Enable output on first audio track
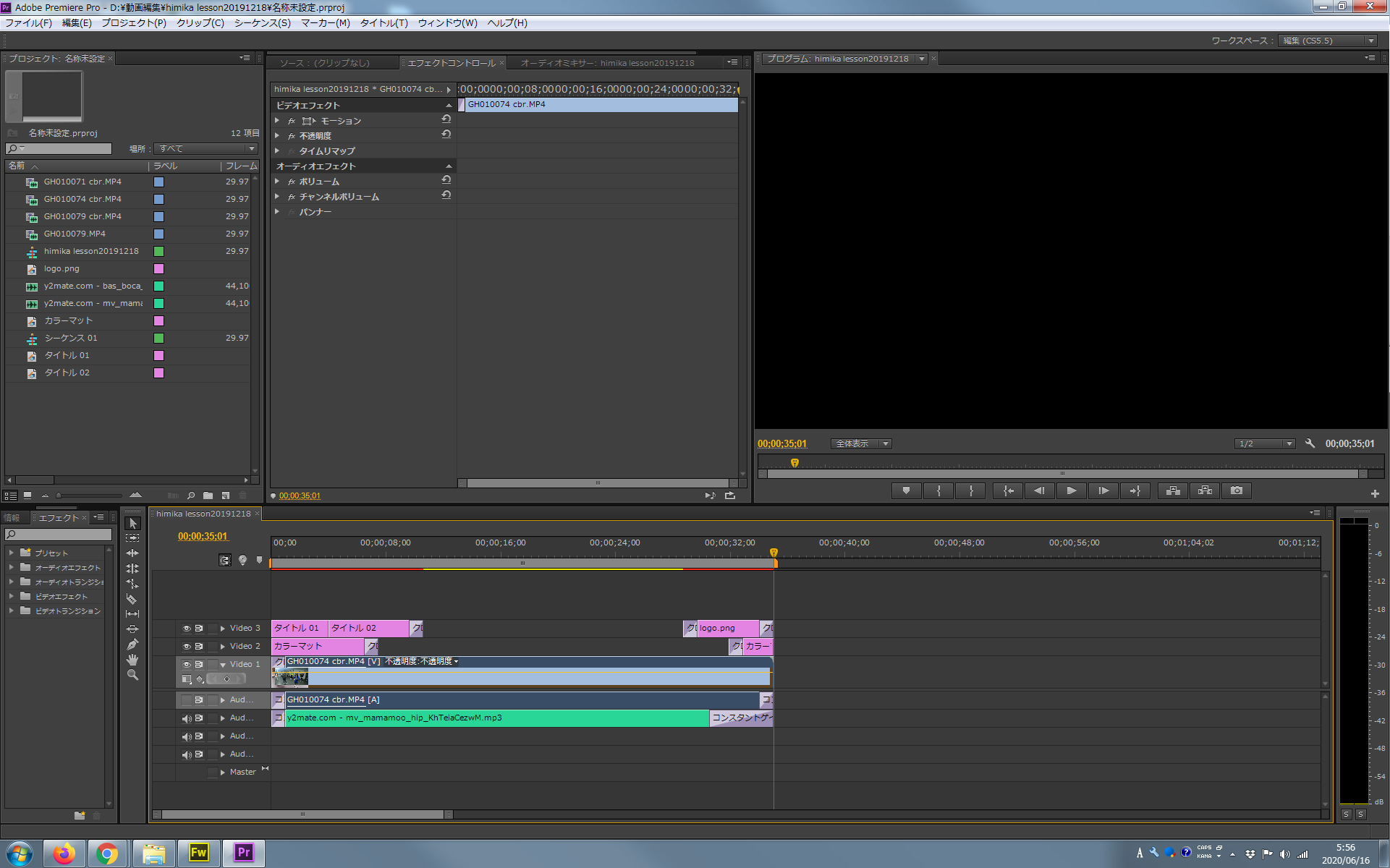1390x868 pixels. pyautogui.click(x=187, y=700)
